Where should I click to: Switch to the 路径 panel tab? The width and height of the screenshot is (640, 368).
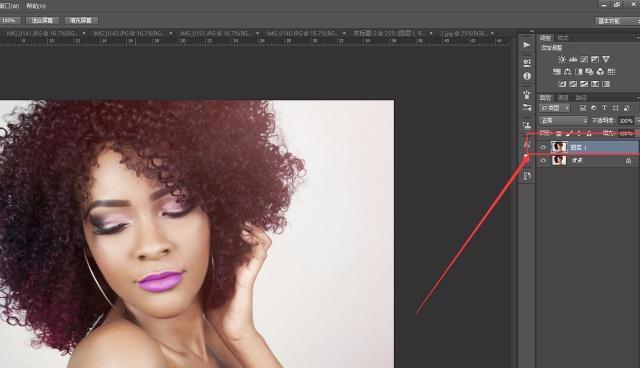(x=581, y=98)
